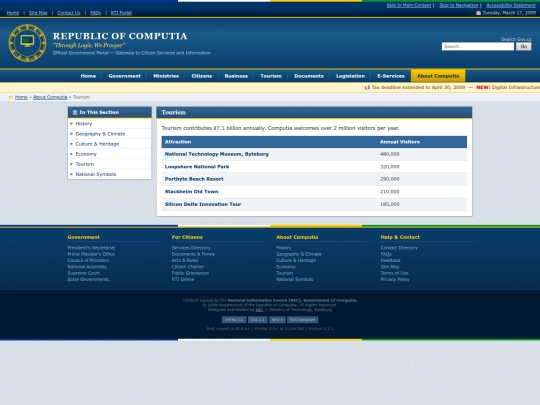Screen dimensions: 540x405
Task: Open State Governments footer link
Action: (88, 279)
